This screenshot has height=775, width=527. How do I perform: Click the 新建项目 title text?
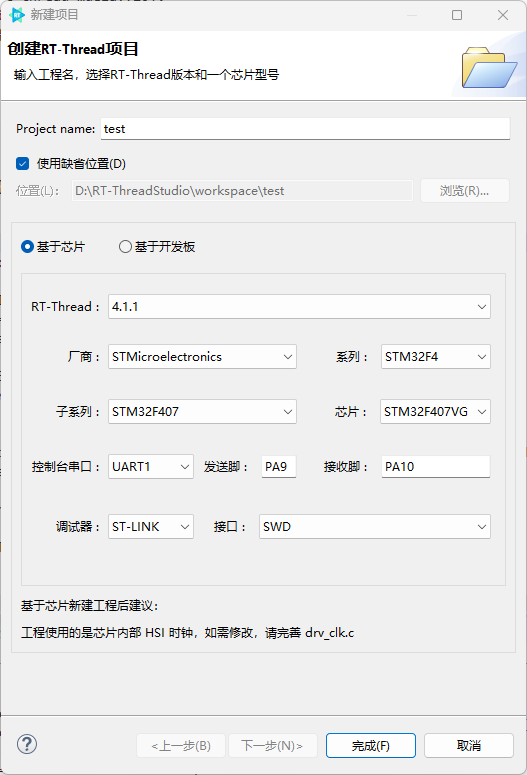pyautogui.click(x=54, y=15)
